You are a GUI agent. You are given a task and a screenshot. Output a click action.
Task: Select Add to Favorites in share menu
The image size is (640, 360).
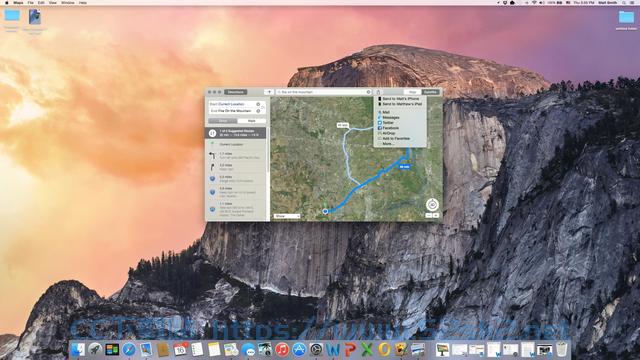(400, 138)
